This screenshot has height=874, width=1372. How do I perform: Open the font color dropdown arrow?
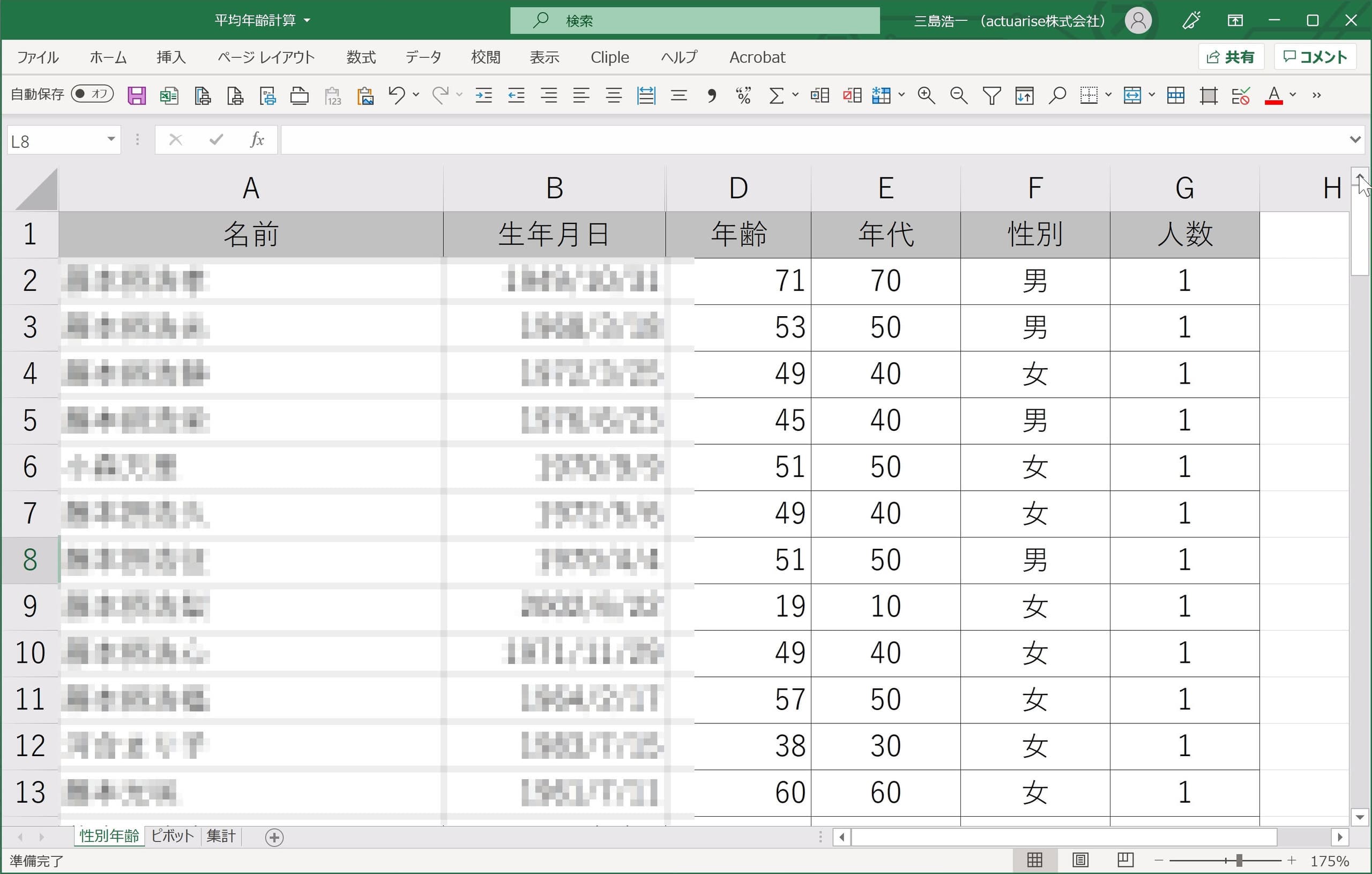pyautogui.click(x=1293, y=95)
